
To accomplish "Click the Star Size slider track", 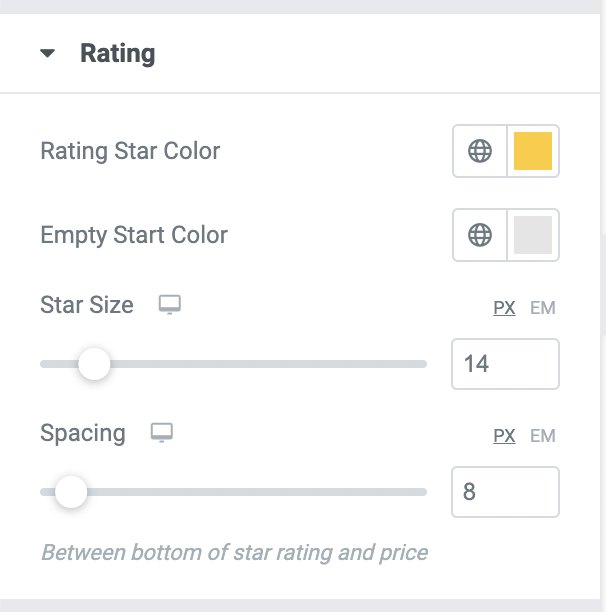I will [x=233, y=364].
